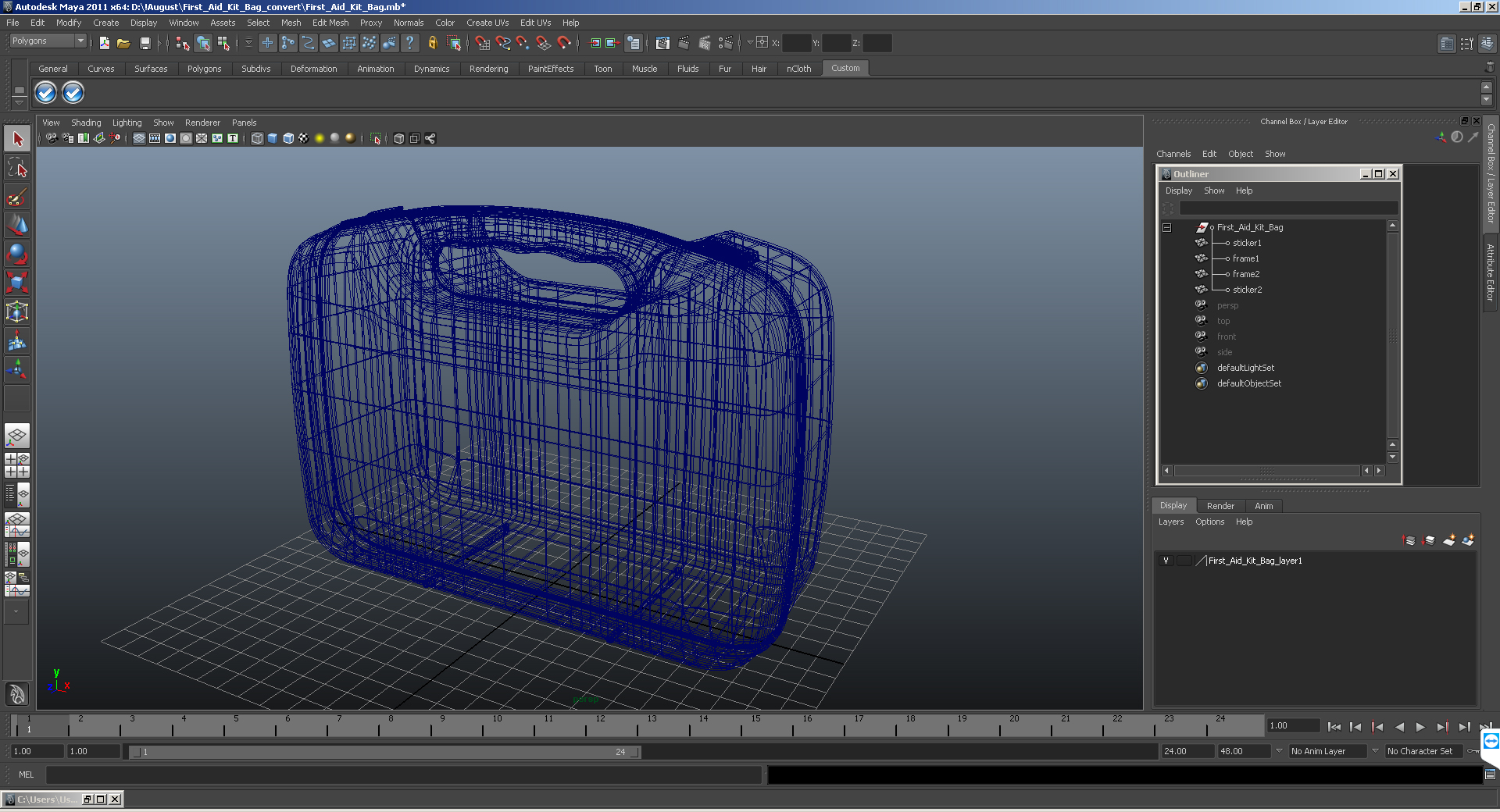Image resolution: width=1500 pixels, height=812 pixels.
Task: Click the first checkmark shelf button
Action: point(46,93)
